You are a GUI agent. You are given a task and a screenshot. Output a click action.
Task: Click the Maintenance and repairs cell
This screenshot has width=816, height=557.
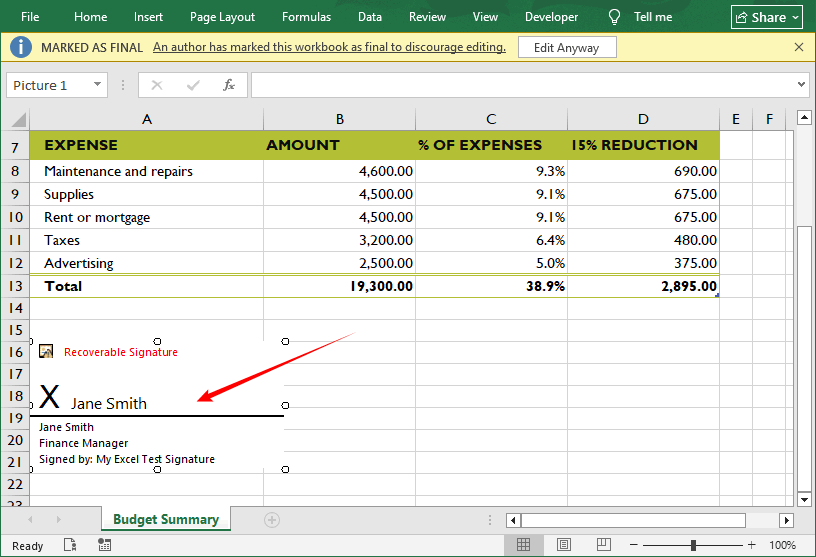[147, 171]
